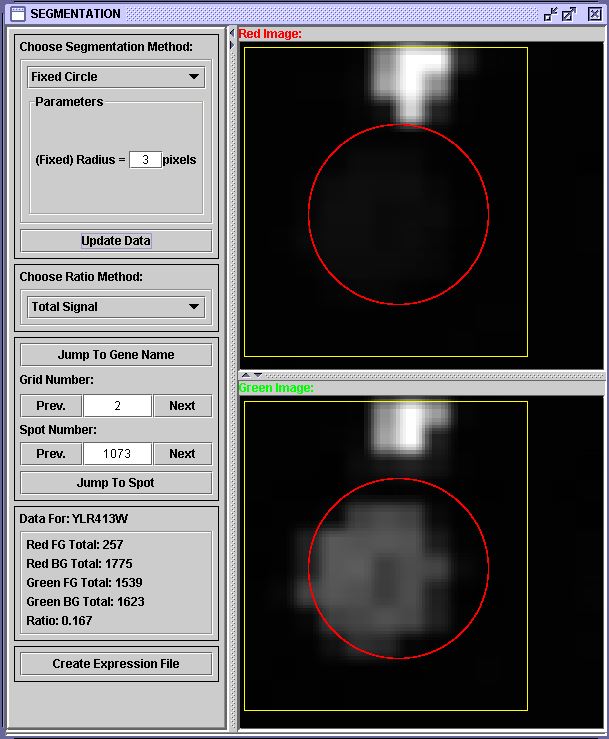Screen dimensions: 609x739
Task: Open the Segmentation window system menu icon
Action: [17, 14]
